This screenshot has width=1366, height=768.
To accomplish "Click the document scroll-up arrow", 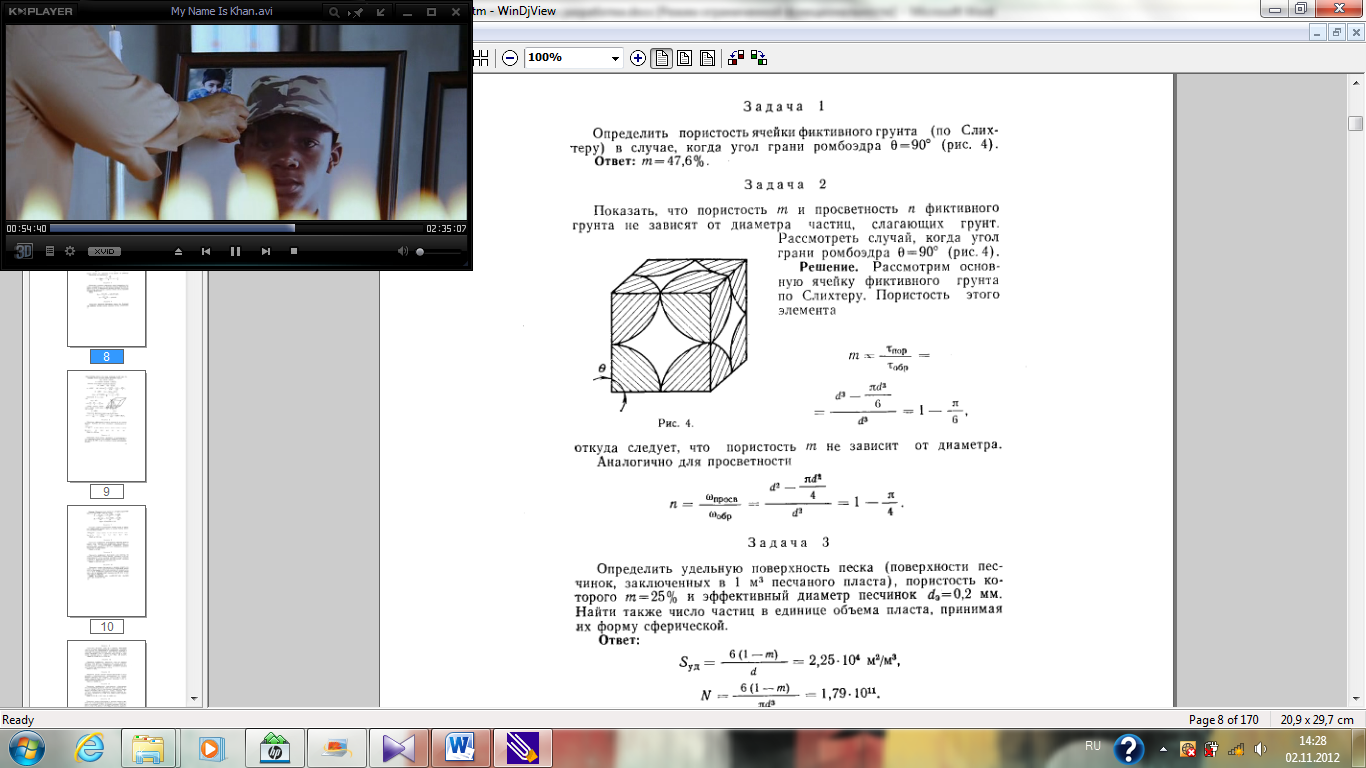I will 1356,82.
